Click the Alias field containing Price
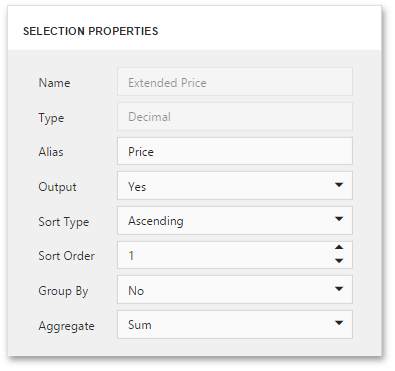This screenshot has width=395, height=371. tap(235, 151)
